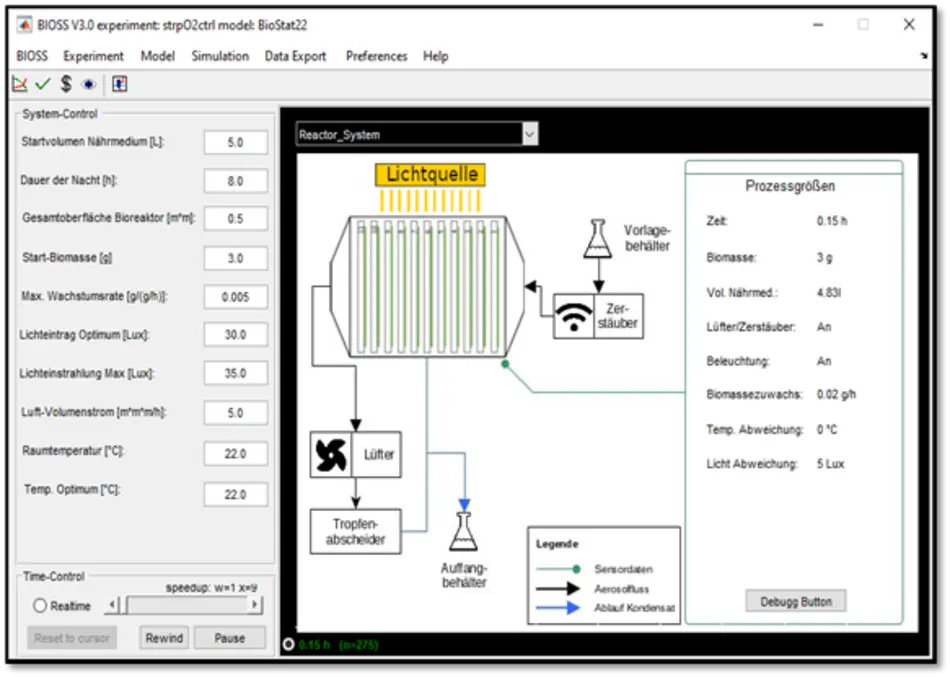Click the eye view toolbar icon
Image resolution: width=950 pixels, height=677 pixels.
point(88,85)
